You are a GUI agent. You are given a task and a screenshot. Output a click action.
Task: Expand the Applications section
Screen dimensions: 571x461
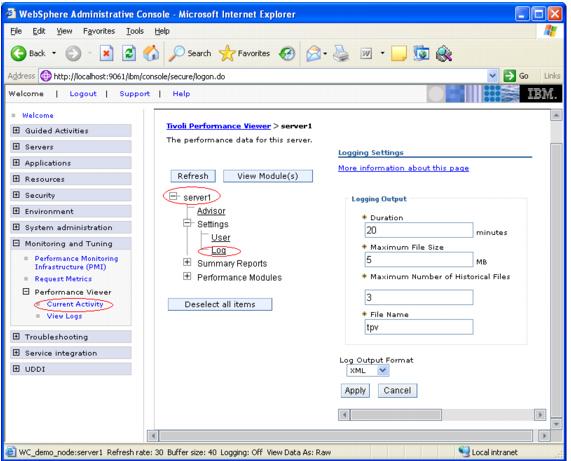[16, 162]
